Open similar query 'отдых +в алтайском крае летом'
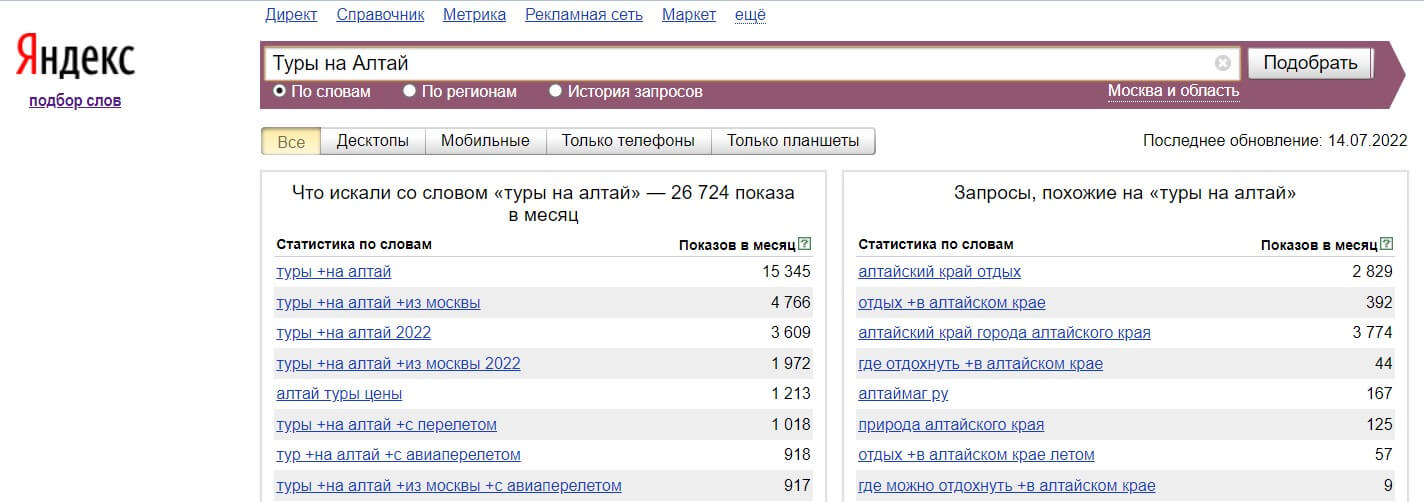This screenshot has height=502, width=1424. coord(976,455)
